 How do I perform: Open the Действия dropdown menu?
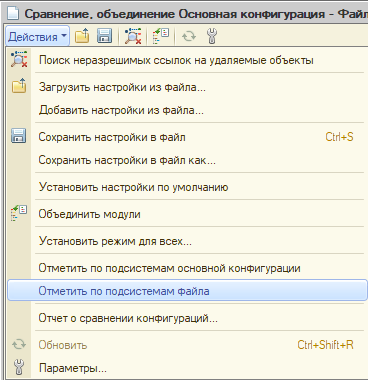click(37, 36)
